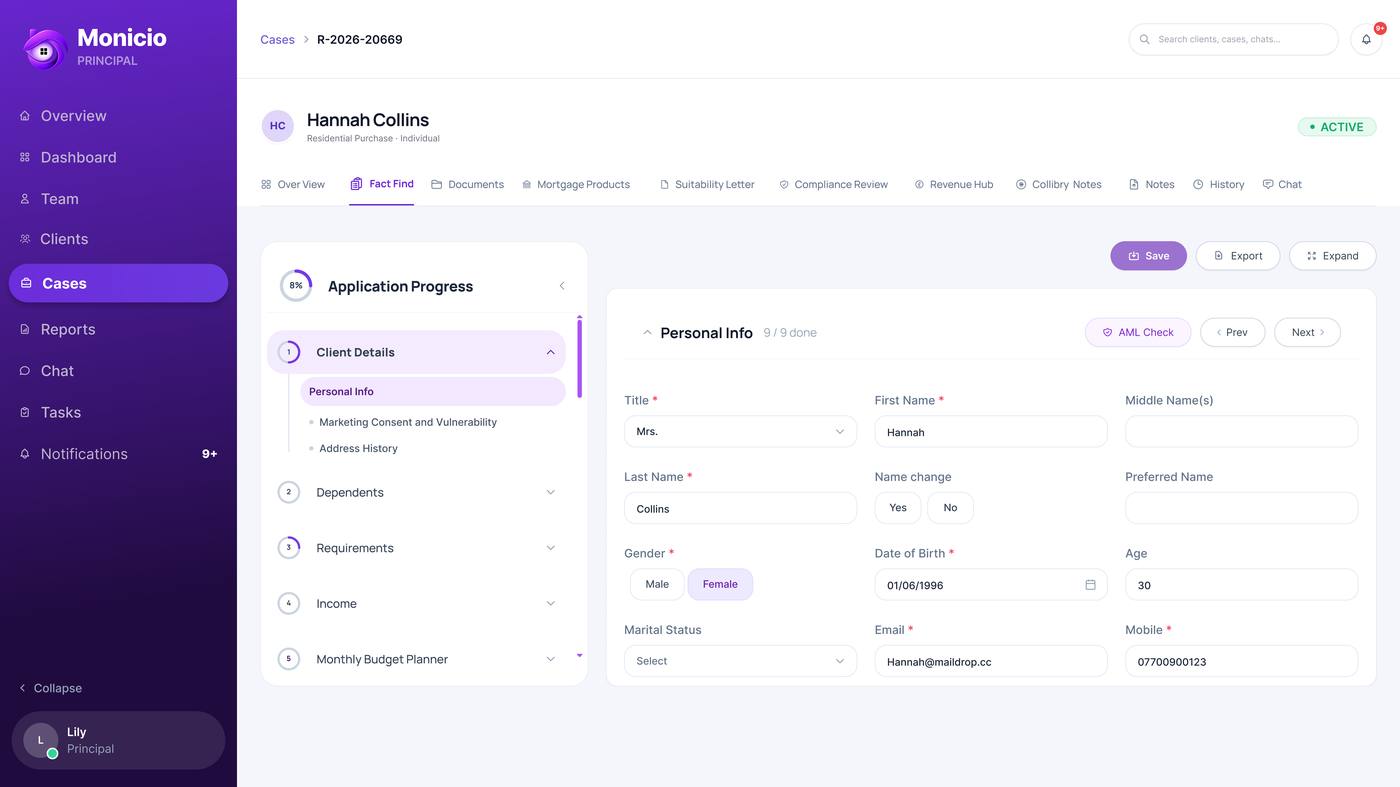Collapse the Personal Info panel chevron
Image resolution: width=1400 pixels, height=787 pixels.
[x=647, y=333]
